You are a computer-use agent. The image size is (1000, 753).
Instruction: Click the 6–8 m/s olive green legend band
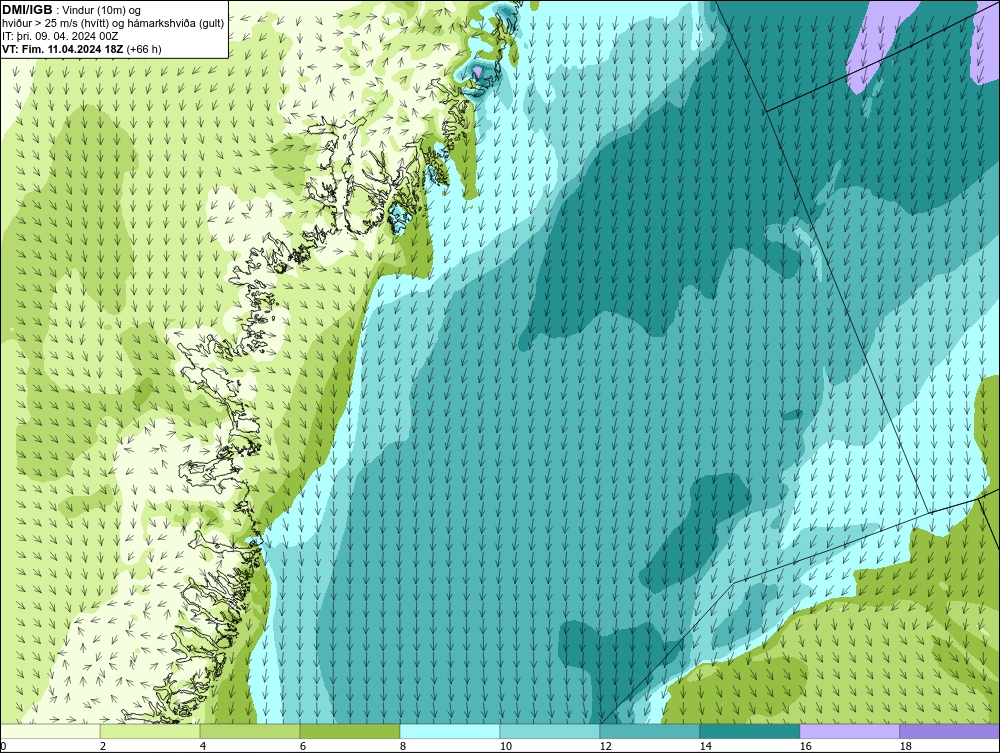point(350,731)
